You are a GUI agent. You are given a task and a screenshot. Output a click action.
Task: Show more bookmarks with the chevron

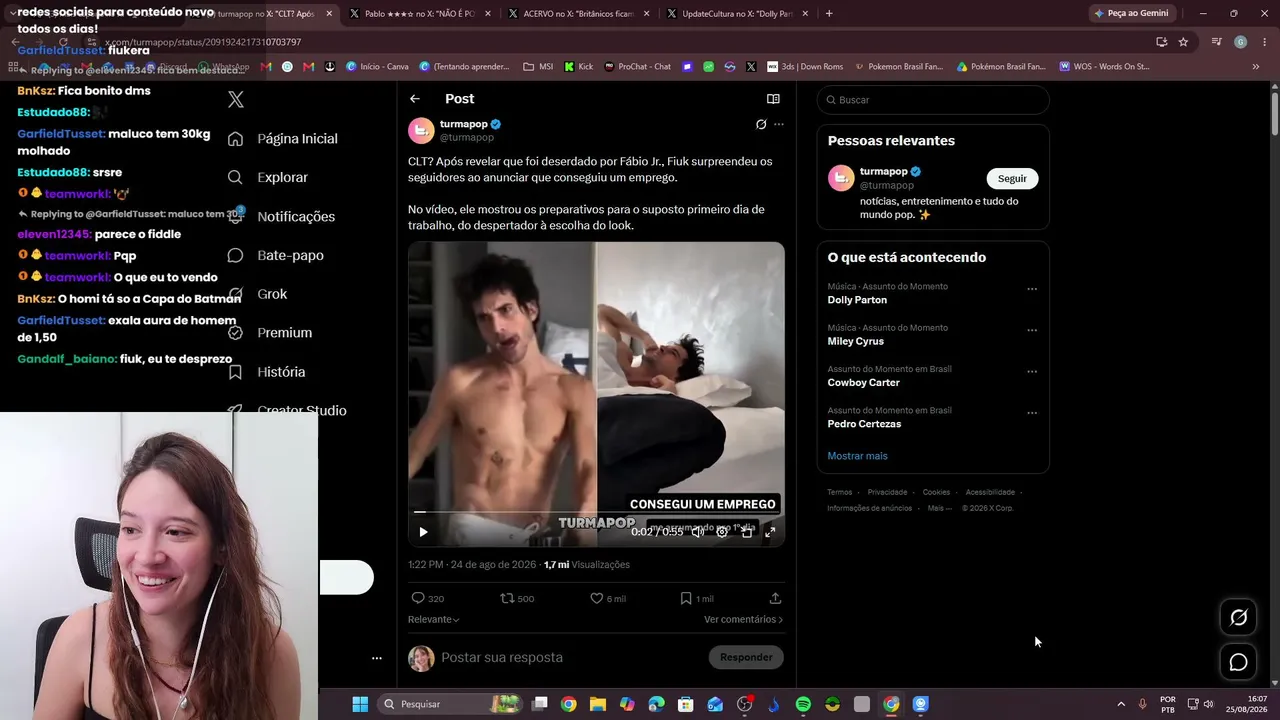coord(1255,67)
